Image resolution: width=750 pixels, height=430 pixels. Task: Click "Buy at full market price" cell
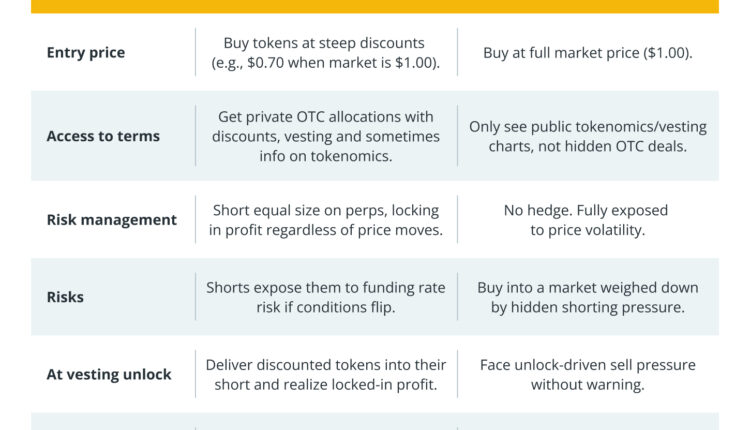point(588,53)
